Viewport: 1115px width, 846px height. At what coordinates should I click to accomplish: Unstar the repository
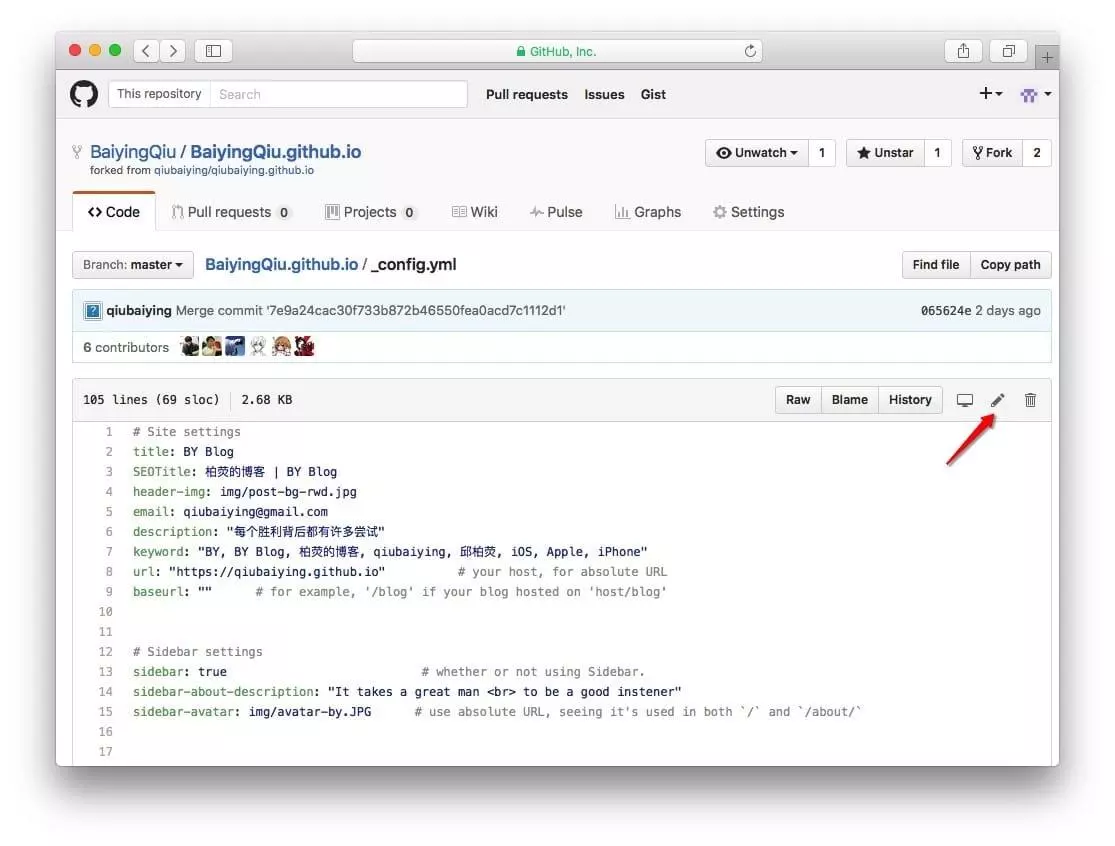pyautogui.click(x=885, y=153)
